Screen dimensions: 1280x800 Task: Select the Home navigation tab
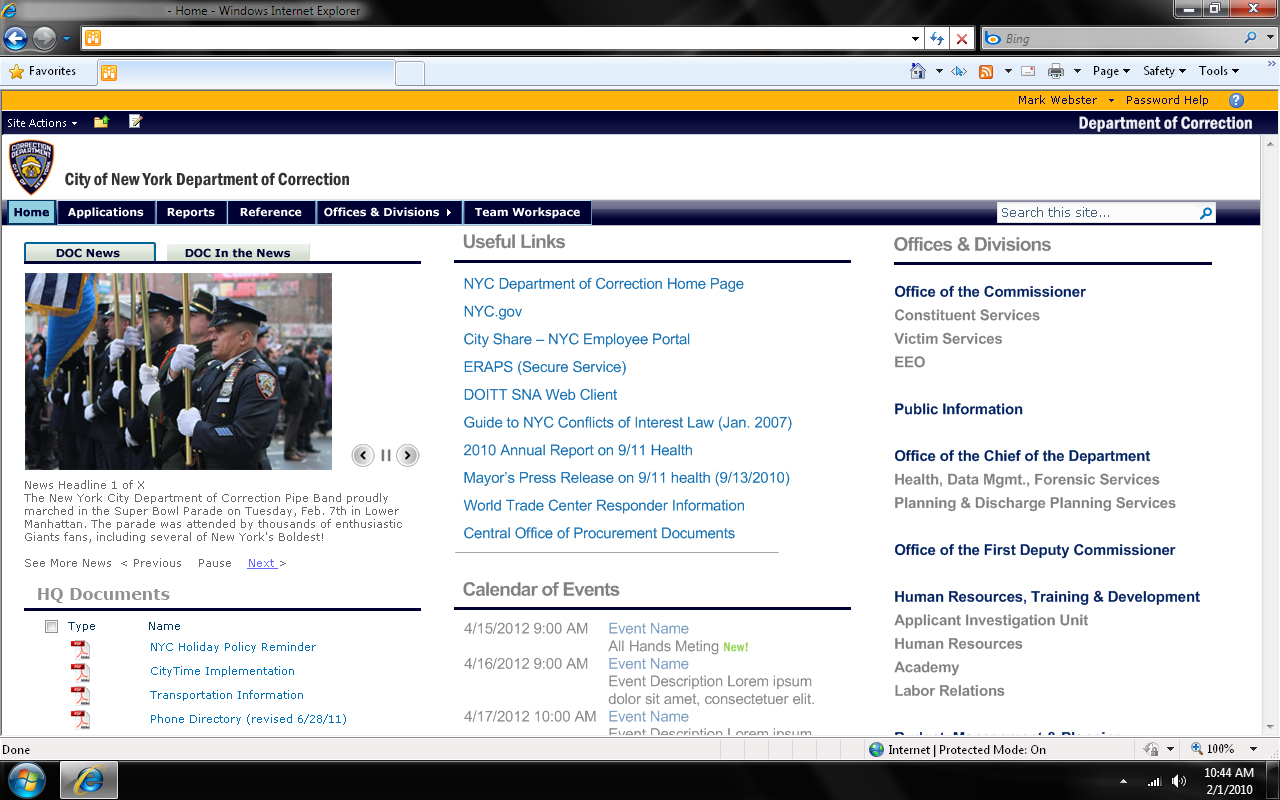[x=31, y=212]
